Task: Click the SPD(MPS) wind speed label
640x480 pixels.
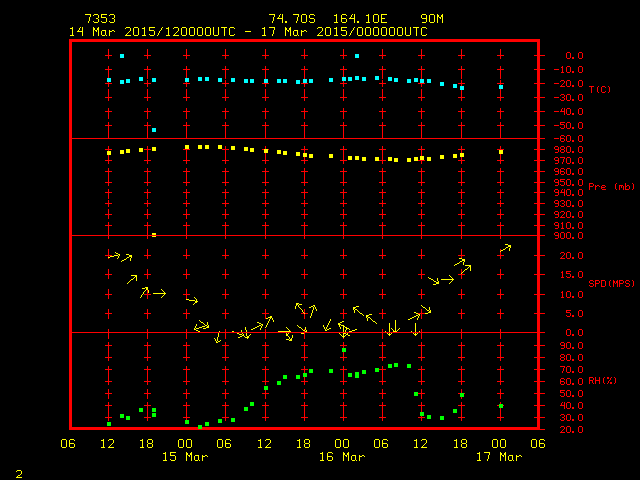Action: tap(609, 283)
